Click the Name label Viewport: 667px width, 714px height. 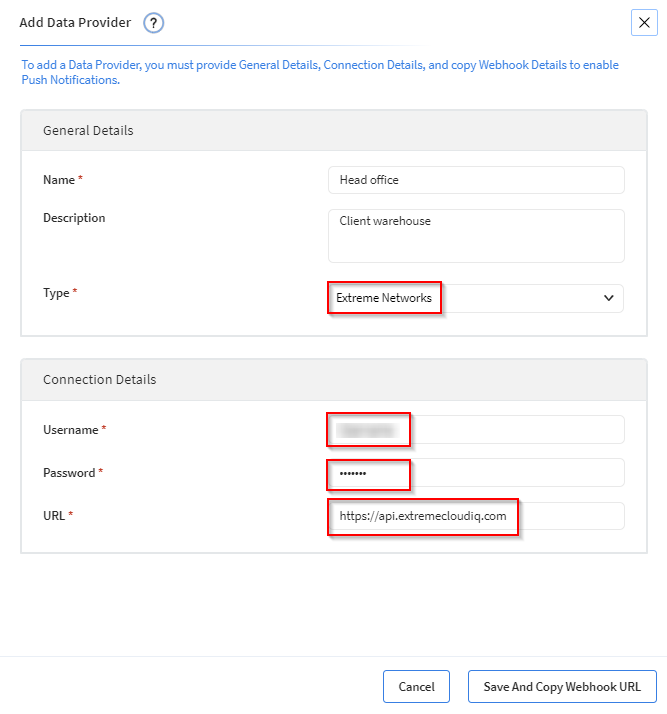[59, 180]
